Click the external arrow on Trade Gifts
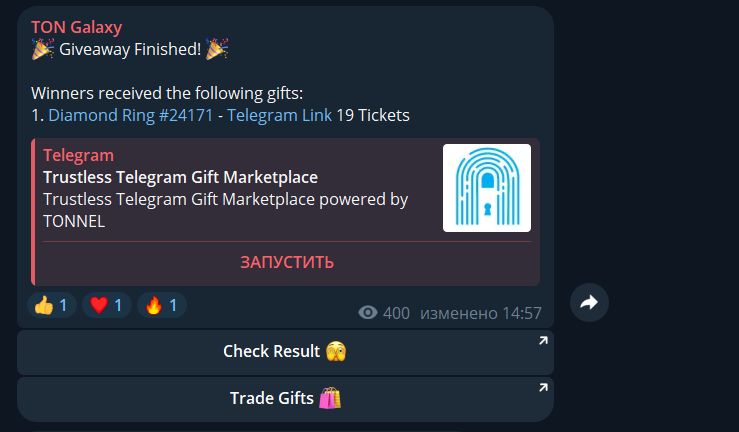The height and width of the screenshot is (432, 739). (543, 388)
